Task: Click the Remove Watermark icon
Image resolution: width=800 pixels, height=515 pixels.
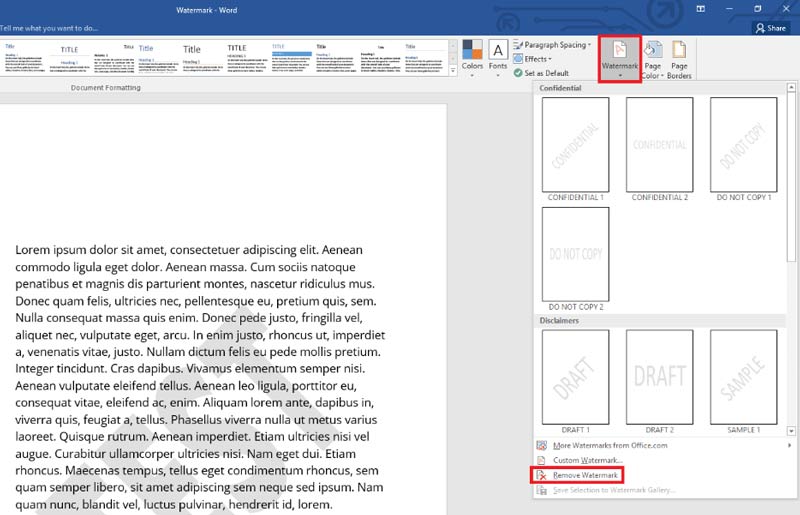Action: [x=541, y=475]
